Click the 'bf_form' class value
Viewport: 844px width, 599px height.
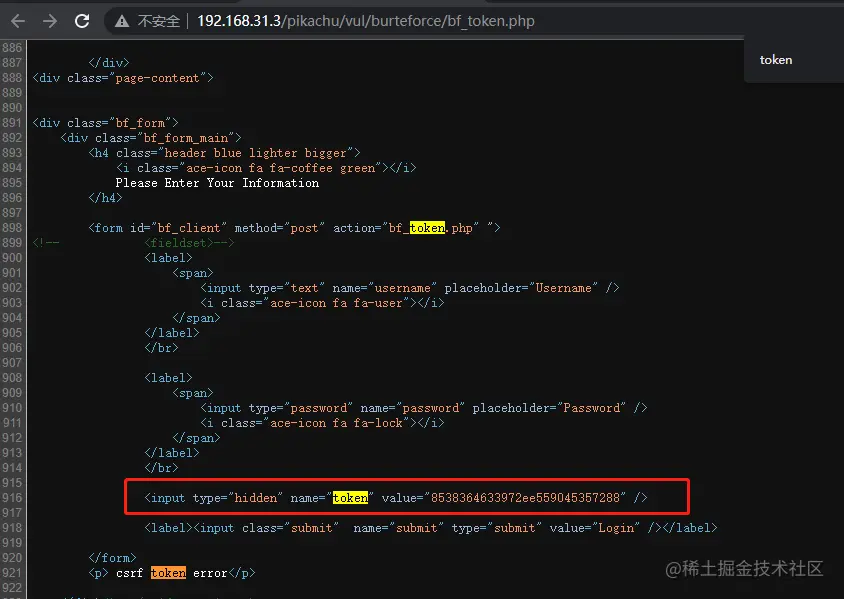[140, 123]
